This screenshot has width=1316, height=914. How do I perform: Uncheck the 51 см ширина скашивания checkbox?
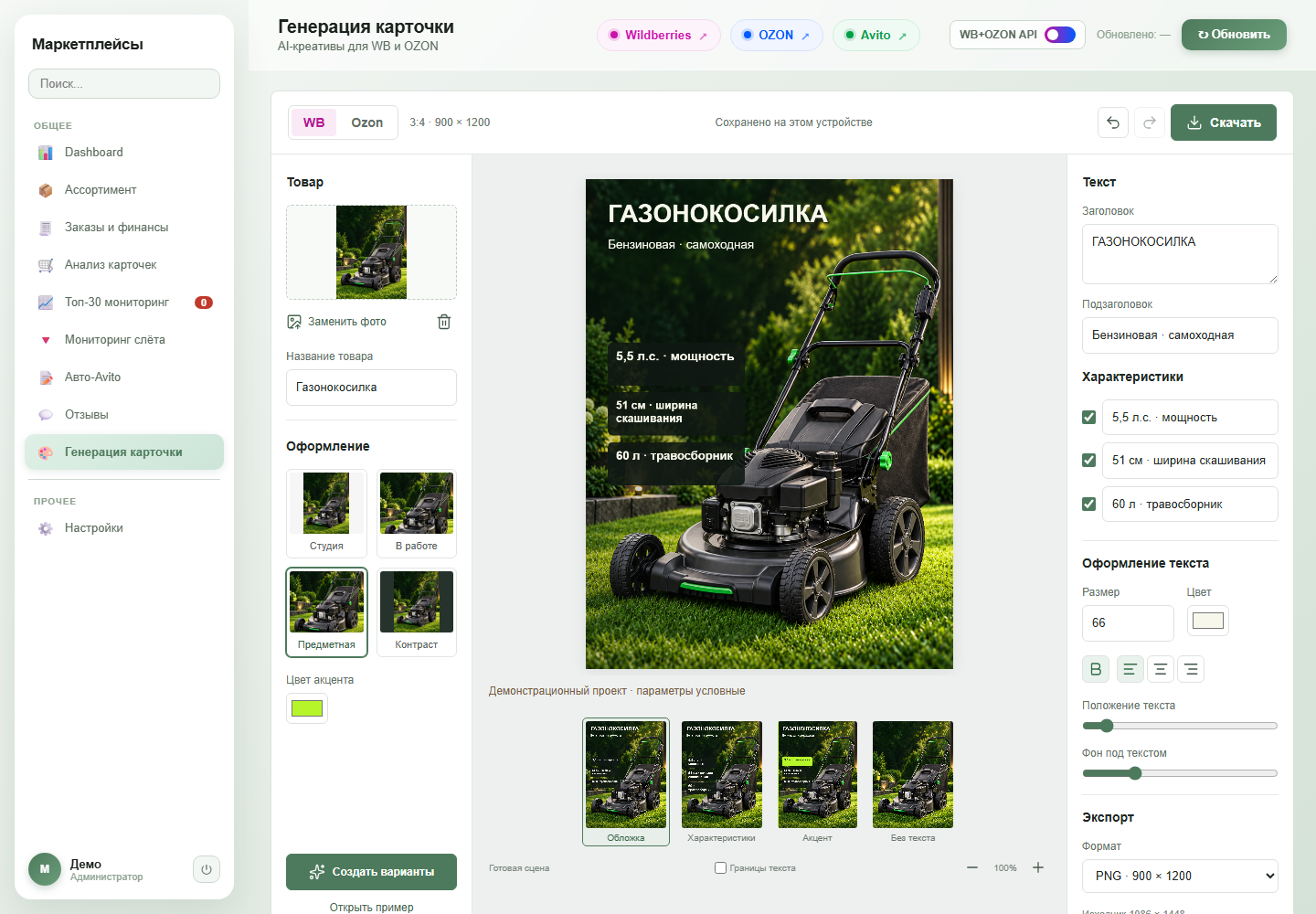1088,460
